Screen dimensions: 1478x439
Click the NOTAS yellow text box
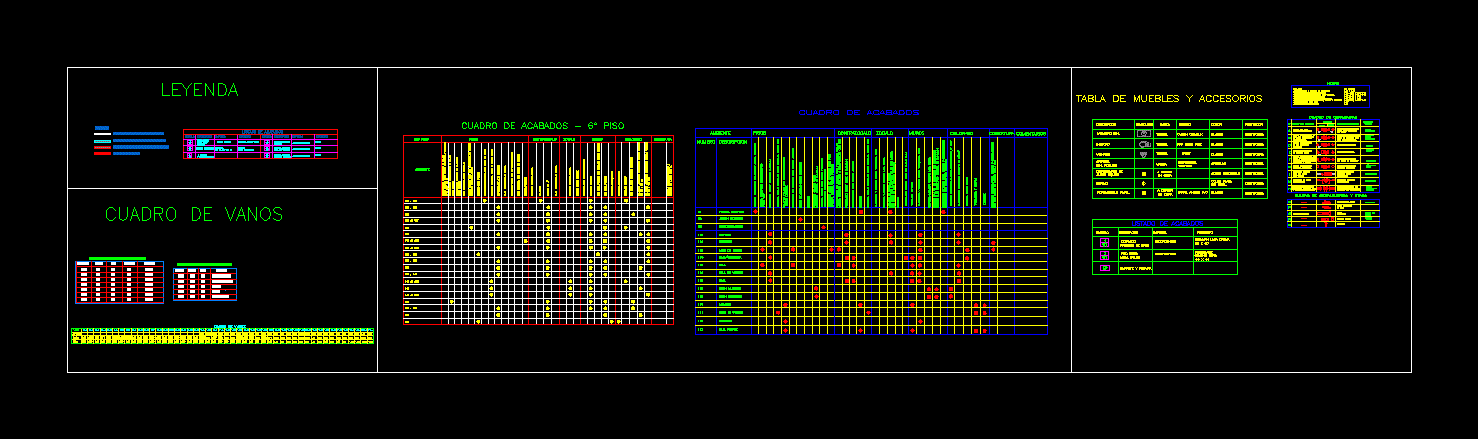(x=1329, y=96)
